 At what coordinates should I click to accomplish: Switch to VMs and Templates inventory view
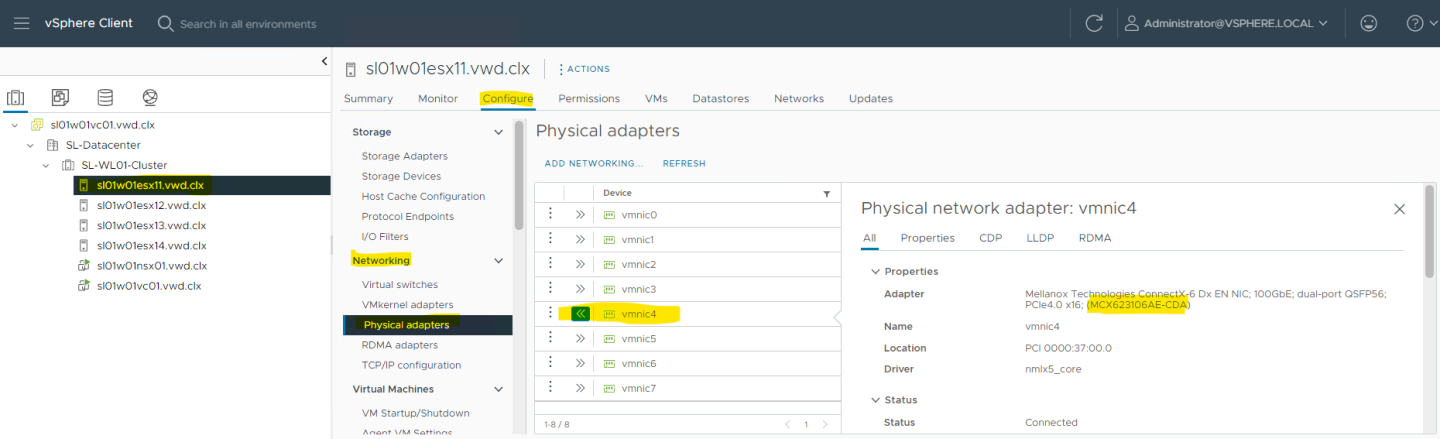[60, 97]
